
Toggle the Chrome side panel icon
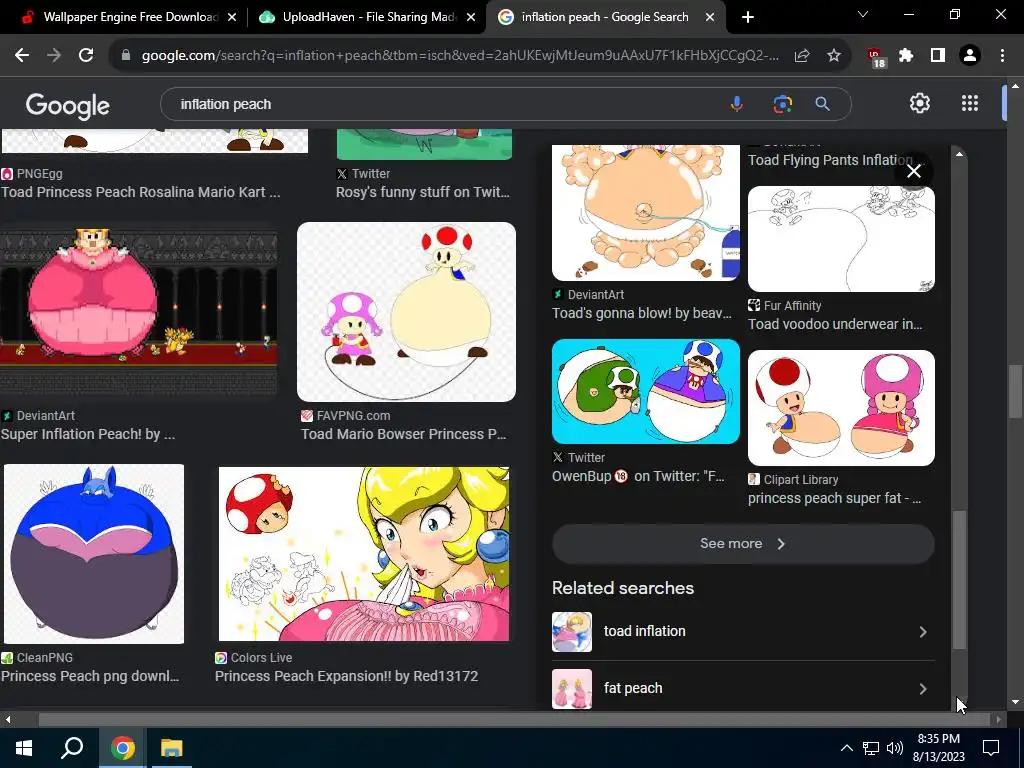coord(938,56)
